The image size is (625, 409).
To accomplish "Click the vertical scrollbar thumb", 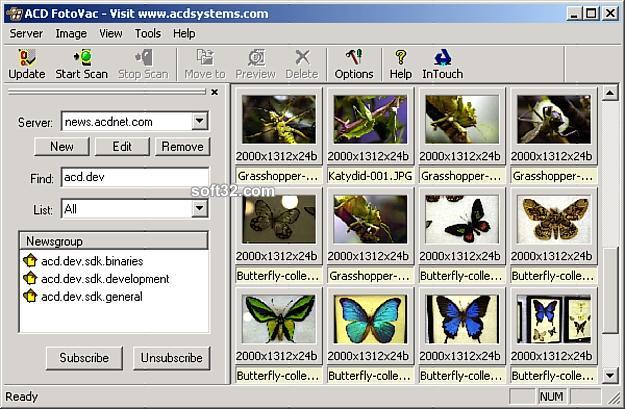I will [x=610, y=290].
